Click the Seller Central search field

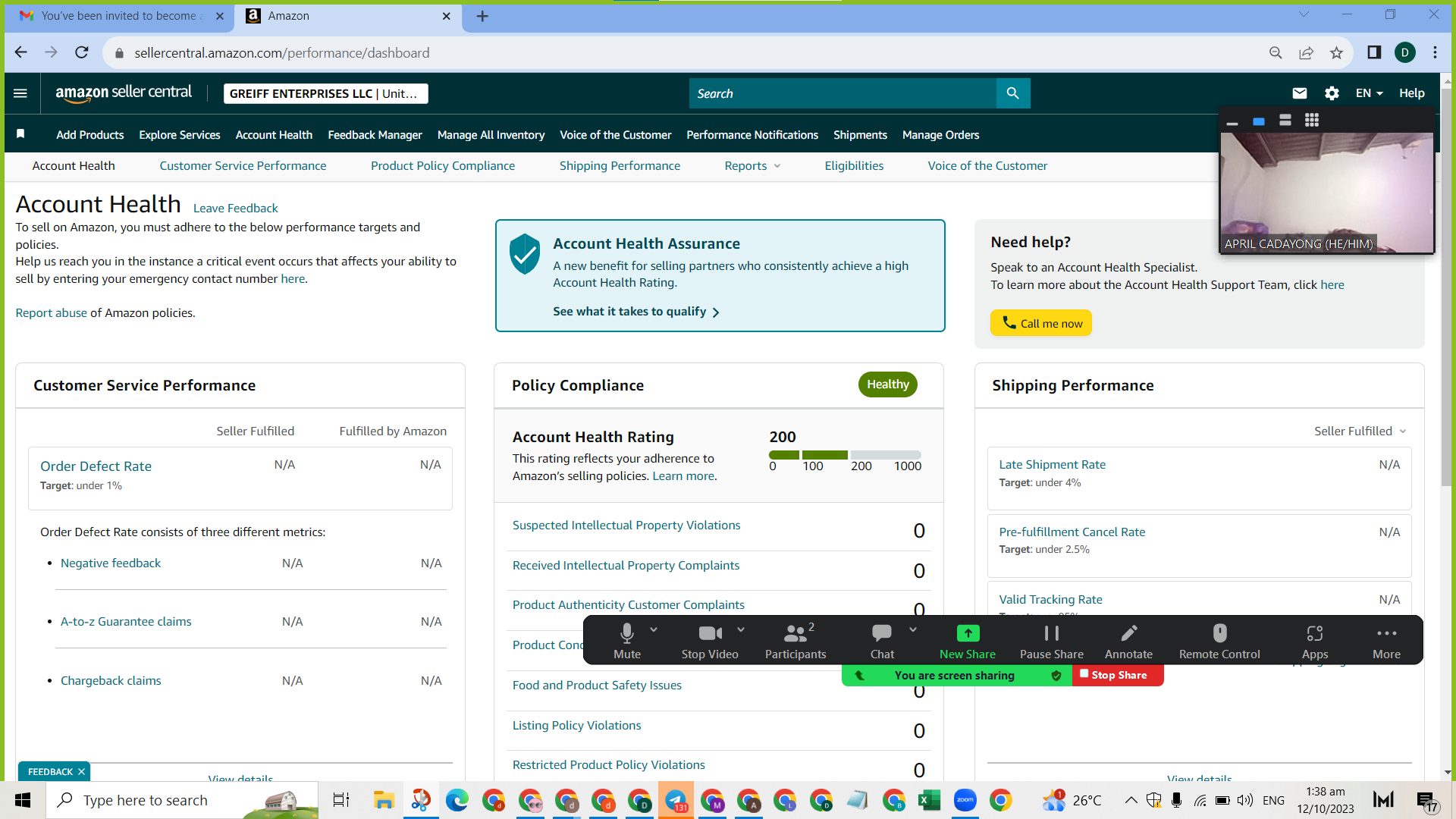(843, 93)
